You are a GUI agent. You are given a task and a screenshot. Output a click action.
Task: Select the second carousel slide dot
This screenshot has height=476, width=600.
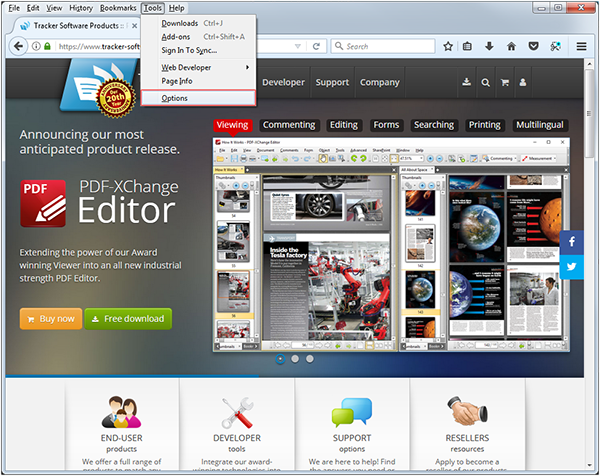point(295,359)
